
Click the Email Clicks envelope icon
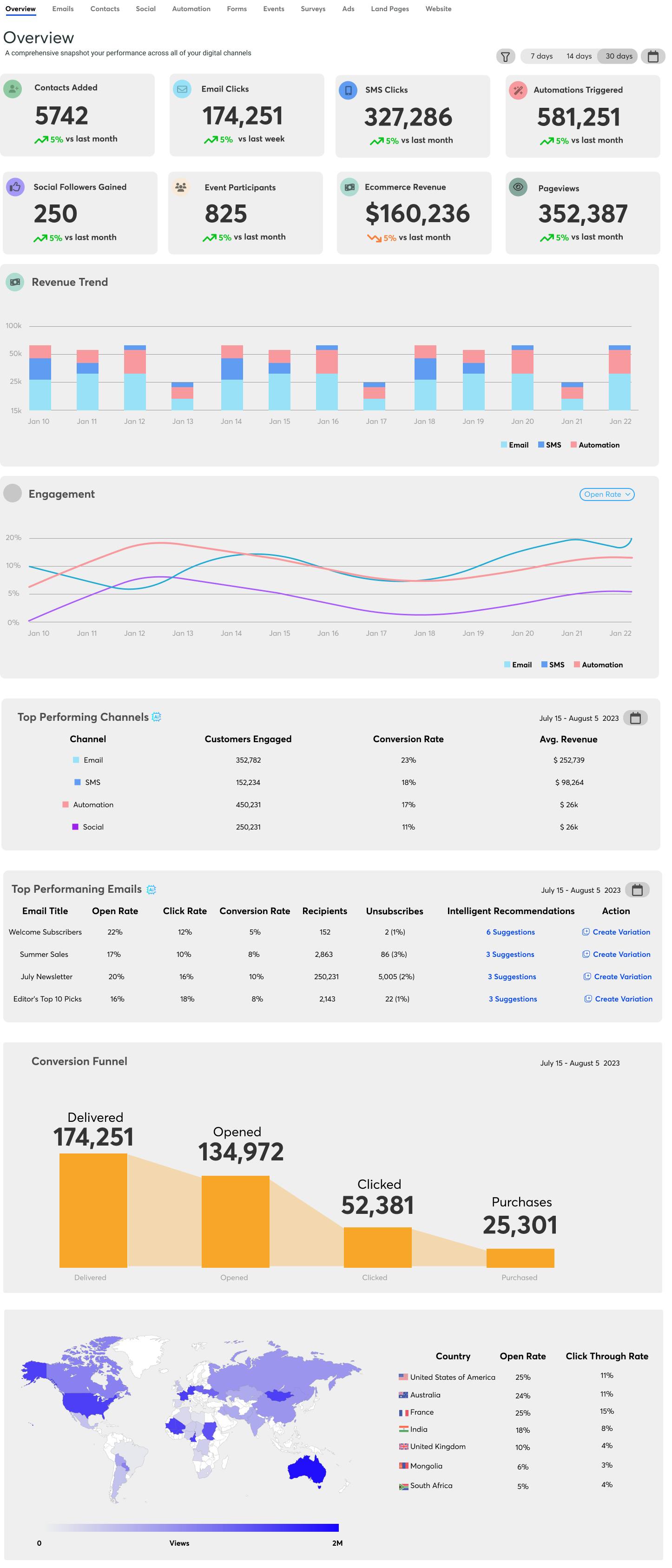click(x=182, y=89)
